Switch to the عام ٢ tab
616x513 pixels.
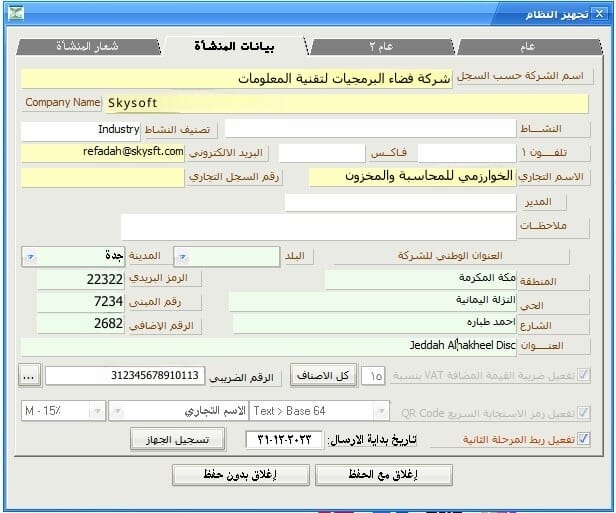tap(381, 47)
